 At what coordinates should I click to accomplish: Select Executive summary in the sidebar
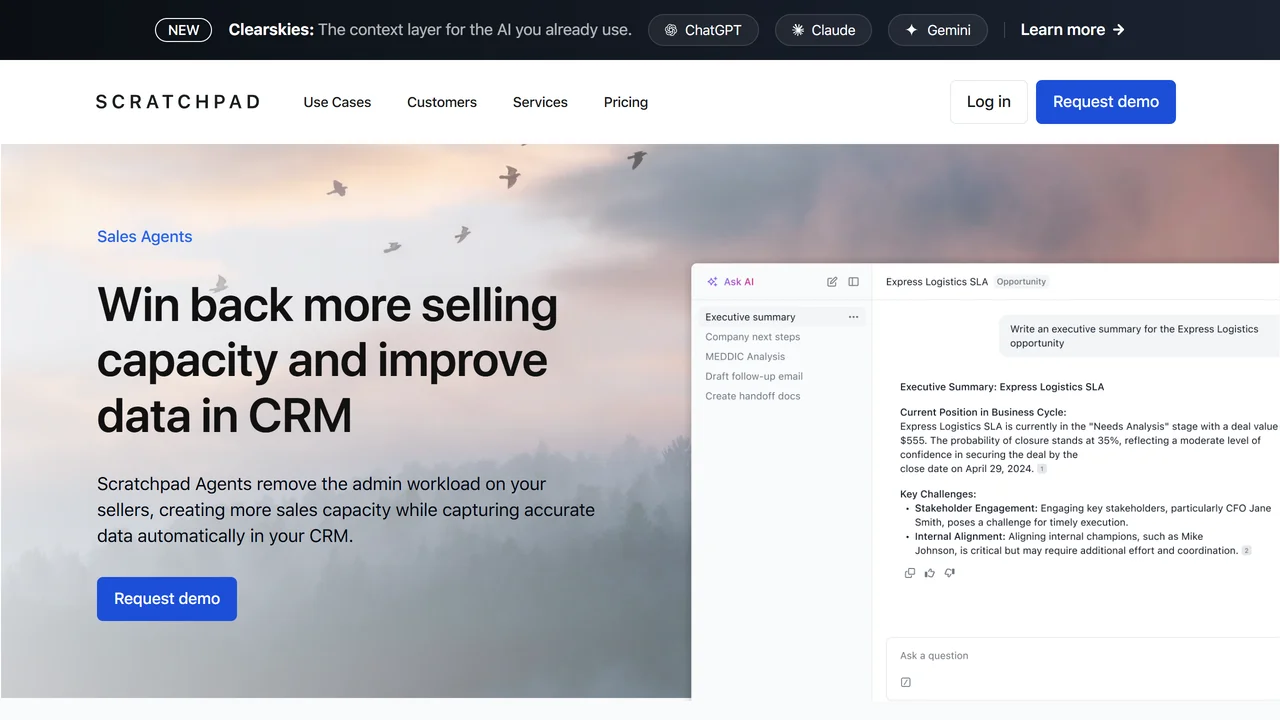[x=783, y=317]
